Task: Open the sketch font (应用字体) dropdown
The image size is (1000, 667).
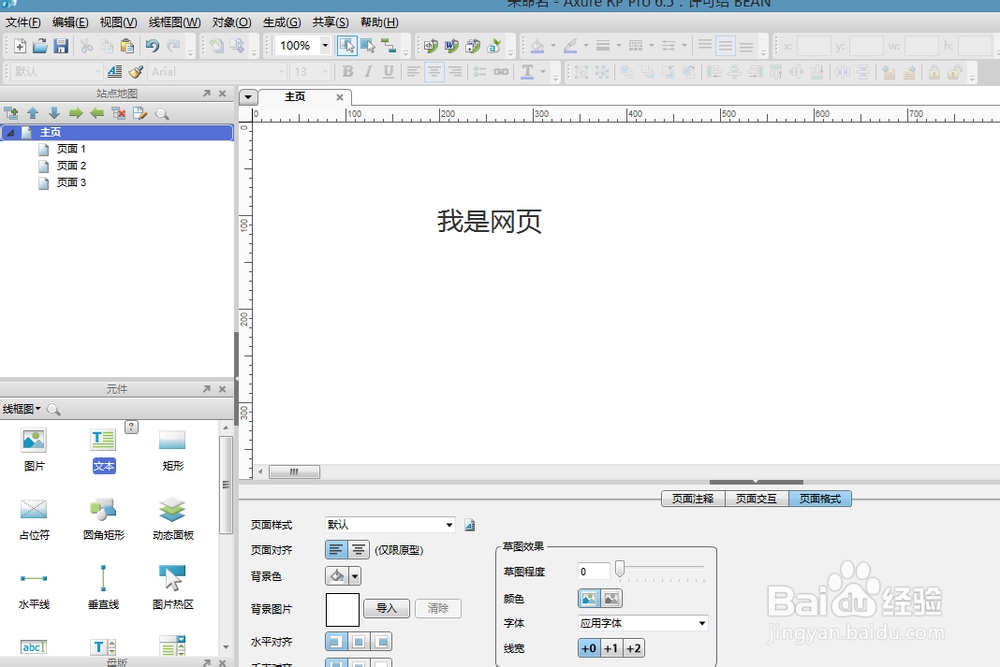Action: tap(702, 623)
